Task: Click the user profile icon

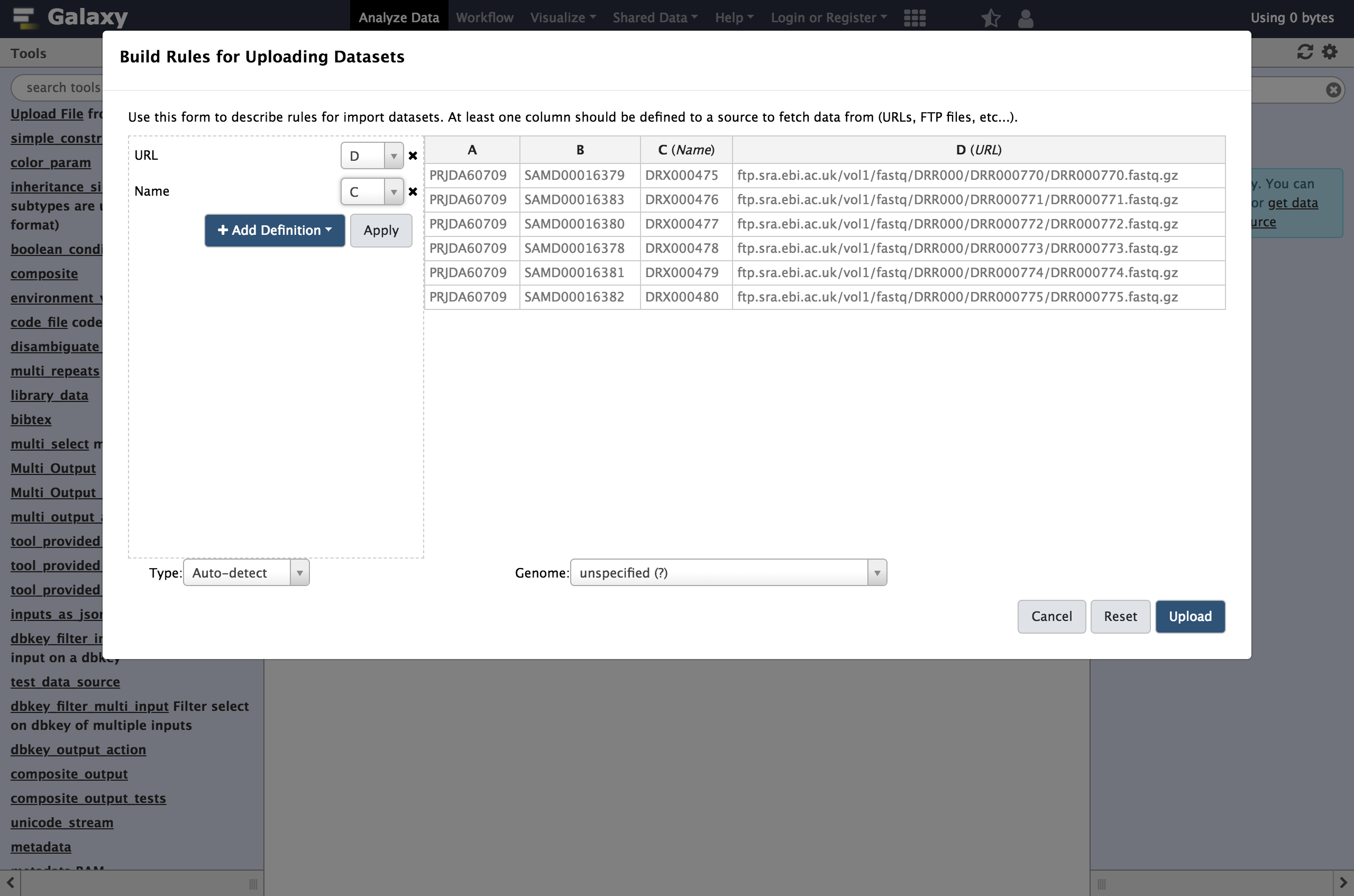Action: [x=1025, y=17]
